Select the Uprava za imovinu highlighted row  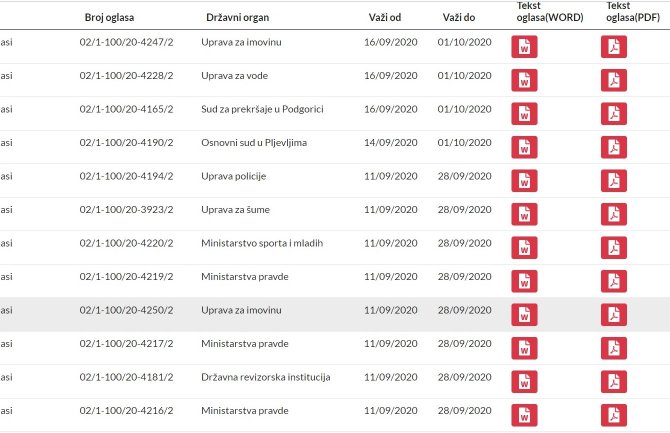pyautogui.click(x=241, y=310)
